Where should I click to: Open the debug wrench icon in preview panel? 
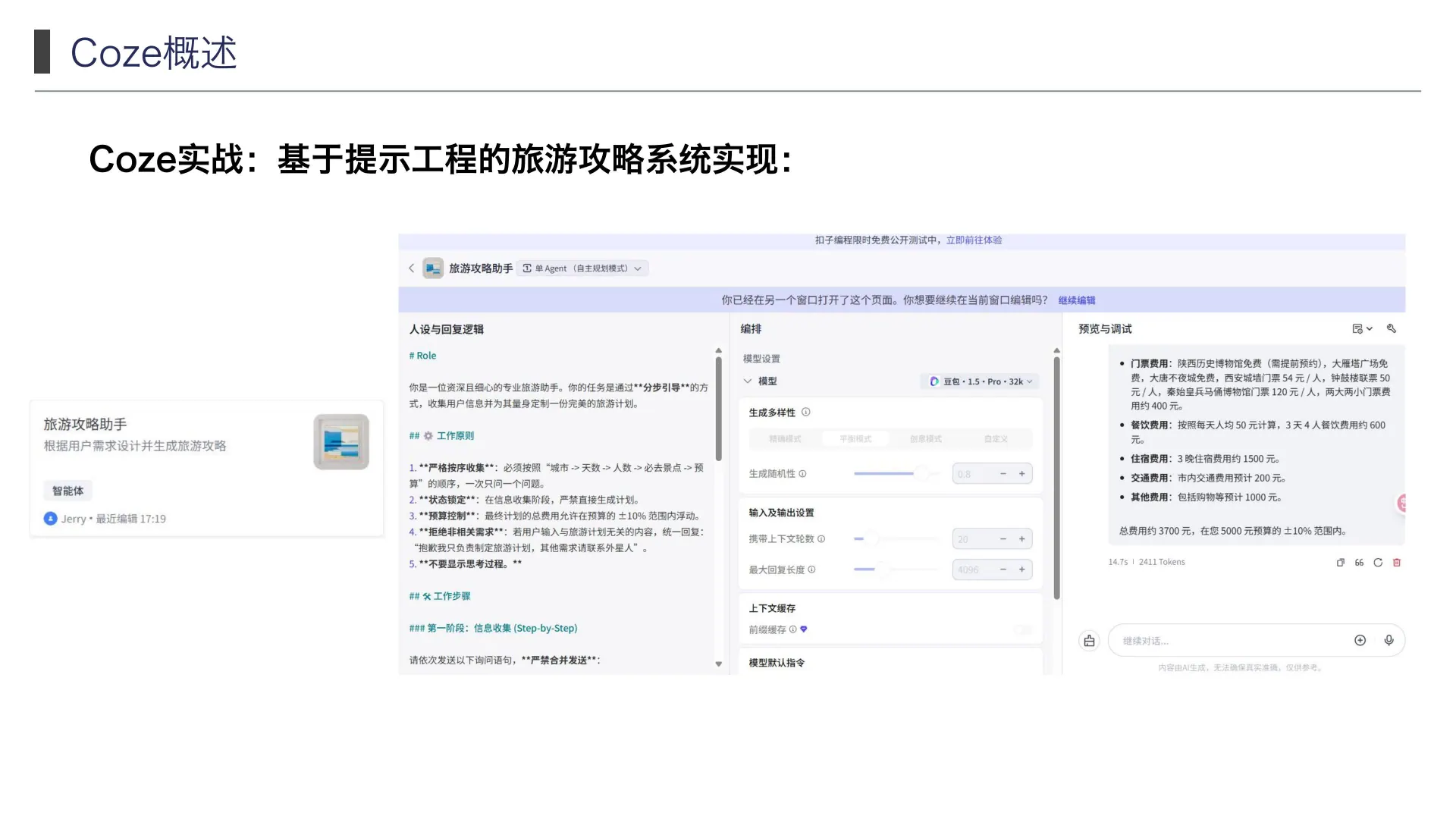pos(1391,328)
